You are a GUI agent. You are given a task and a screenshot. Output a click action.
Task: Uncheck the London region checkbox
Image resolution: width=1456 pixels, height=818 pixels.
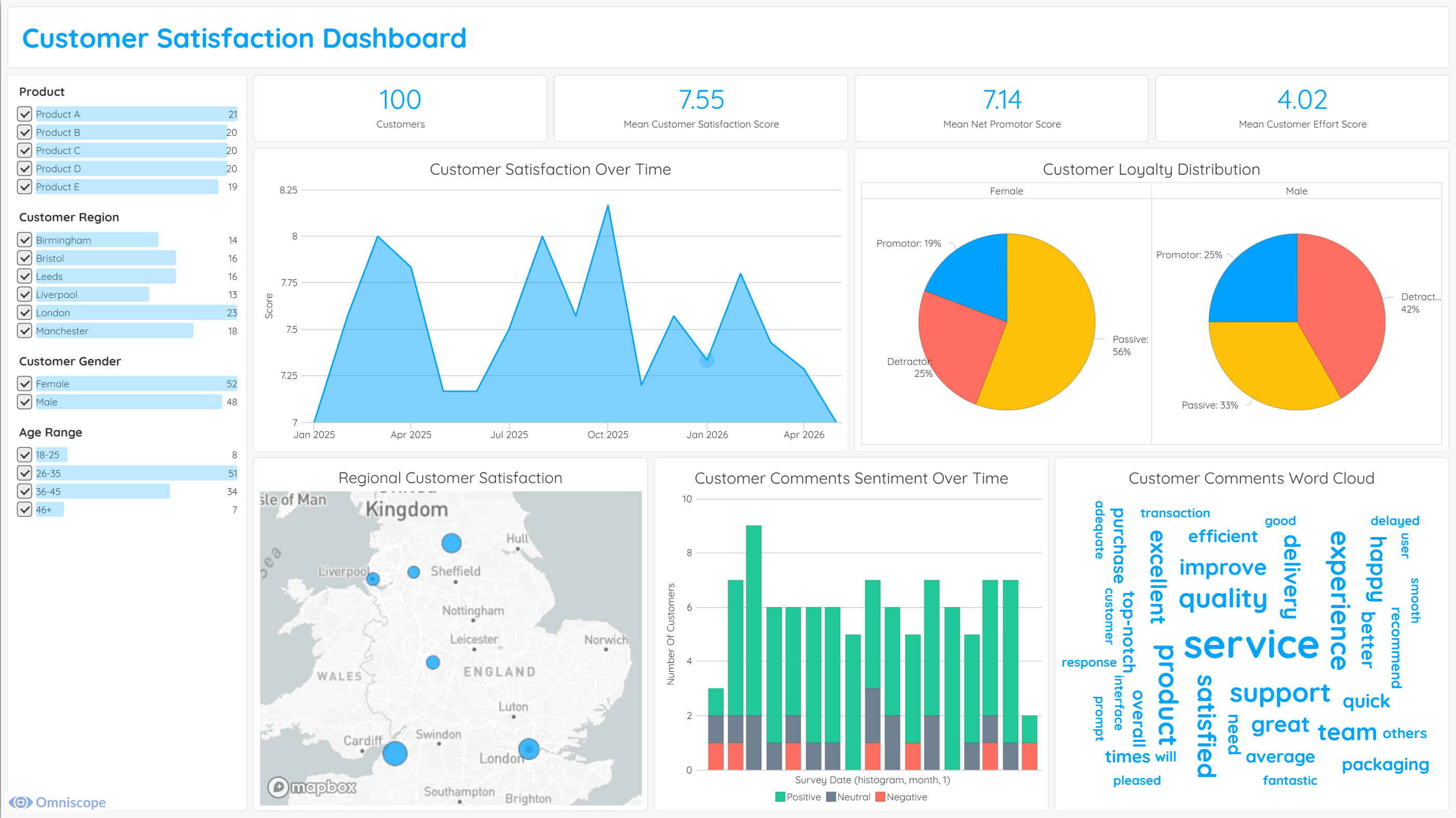pos(24,313)
